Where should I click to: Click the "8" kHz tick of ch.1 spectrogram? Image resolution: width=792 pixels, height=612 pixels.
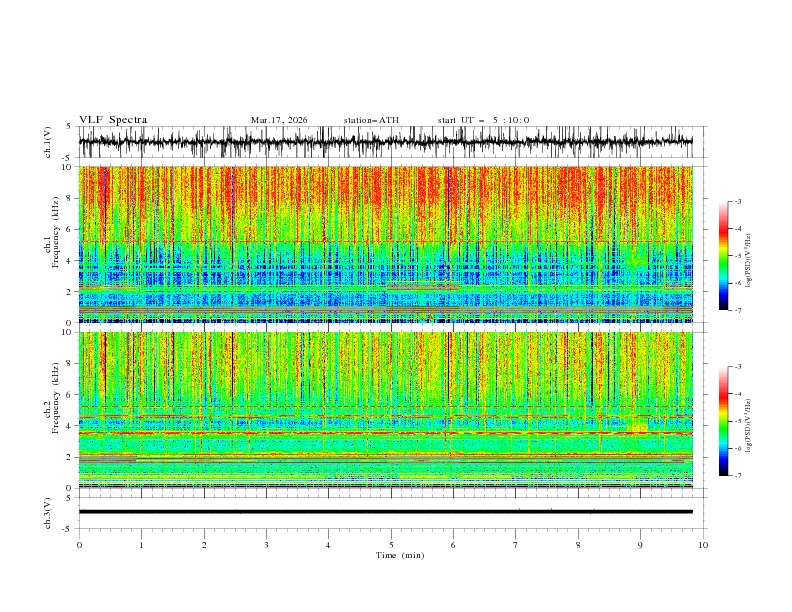pyautogui.click(x=70, y=198)
